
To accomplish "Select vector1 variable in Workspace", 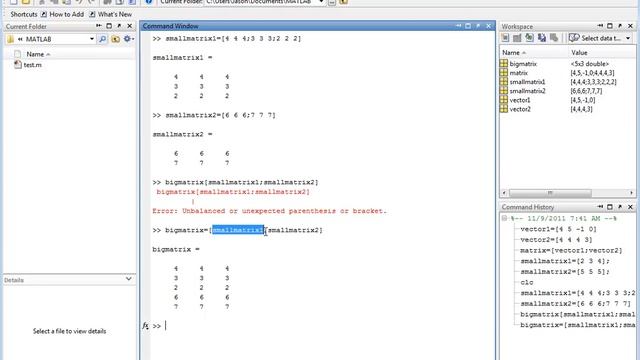I will [520, 100].
